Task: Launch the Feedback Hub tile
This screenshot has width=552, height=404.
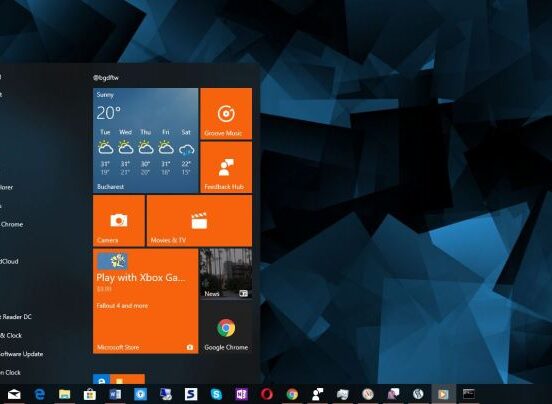Action: tap(226, 167)
